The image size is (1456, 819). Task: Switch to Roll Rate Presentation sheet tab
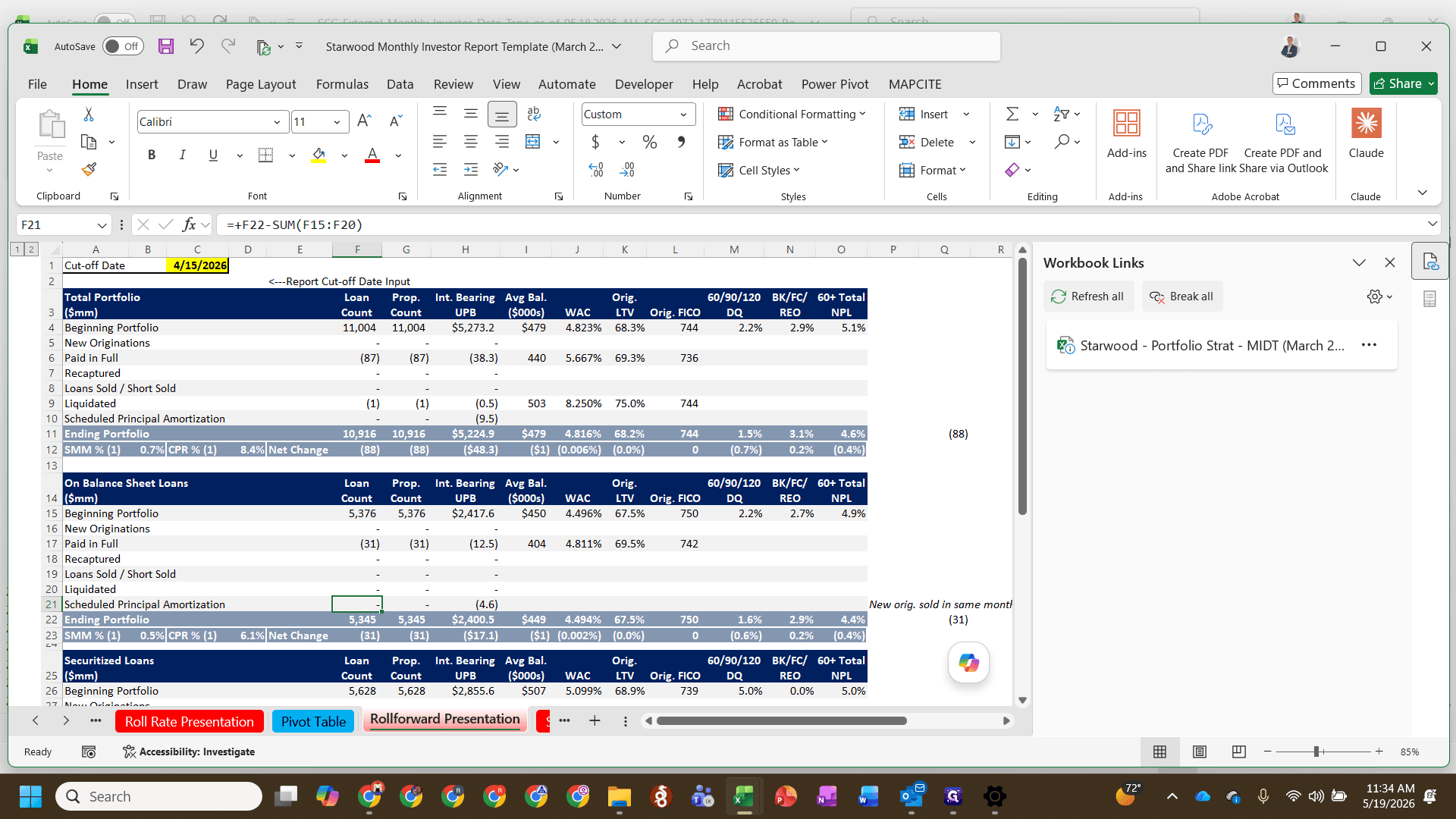(190, 722)
